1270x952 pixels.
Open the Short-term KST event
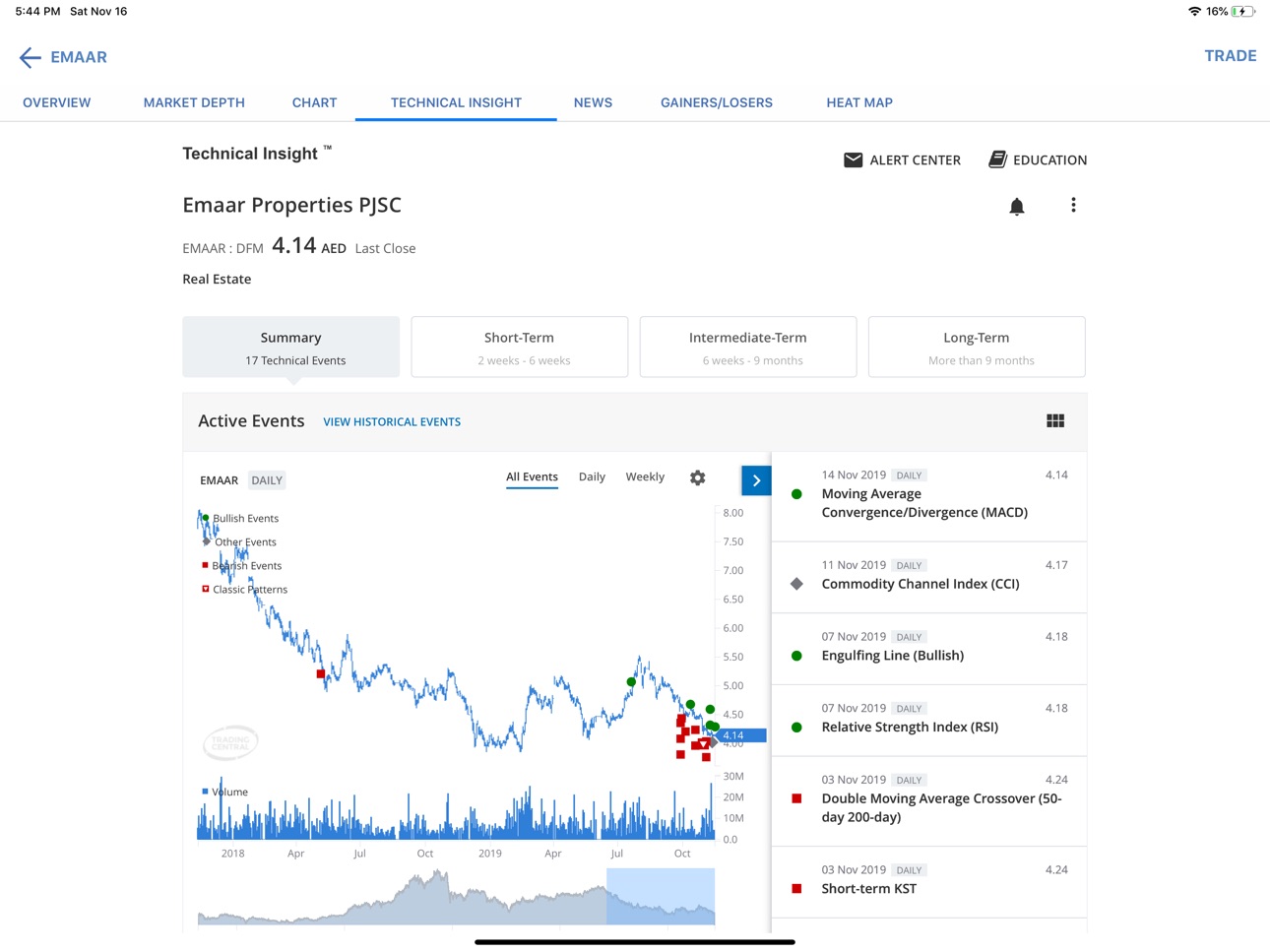(x=929, y=882)
